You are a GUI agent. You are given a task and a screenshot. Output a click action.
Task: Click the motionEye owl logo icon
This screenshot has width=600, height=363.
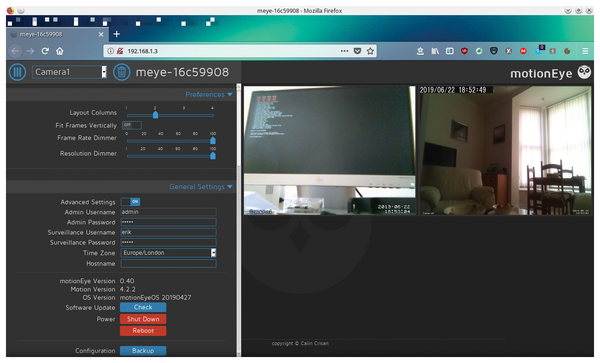(584, 72)
